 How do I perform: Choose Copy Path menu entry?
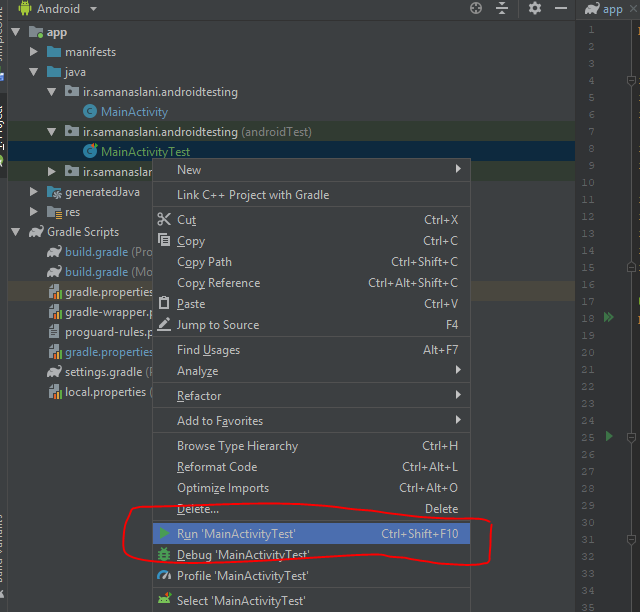click(x=312, y=262)
